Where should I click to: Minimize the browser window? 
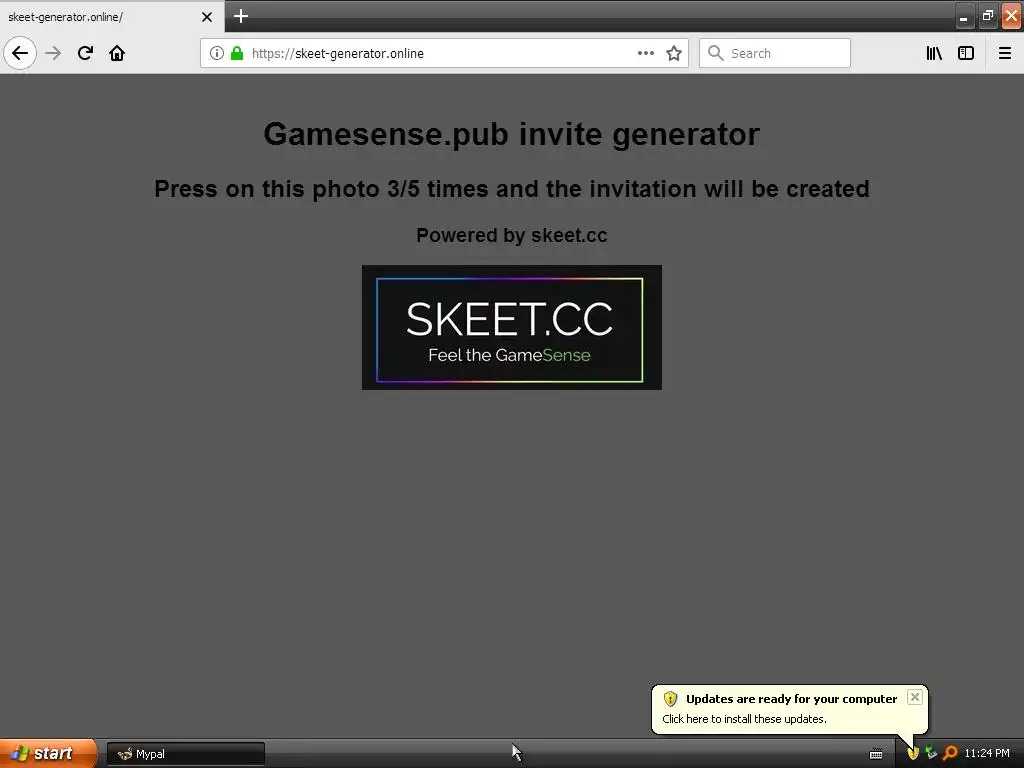point(963,16)
